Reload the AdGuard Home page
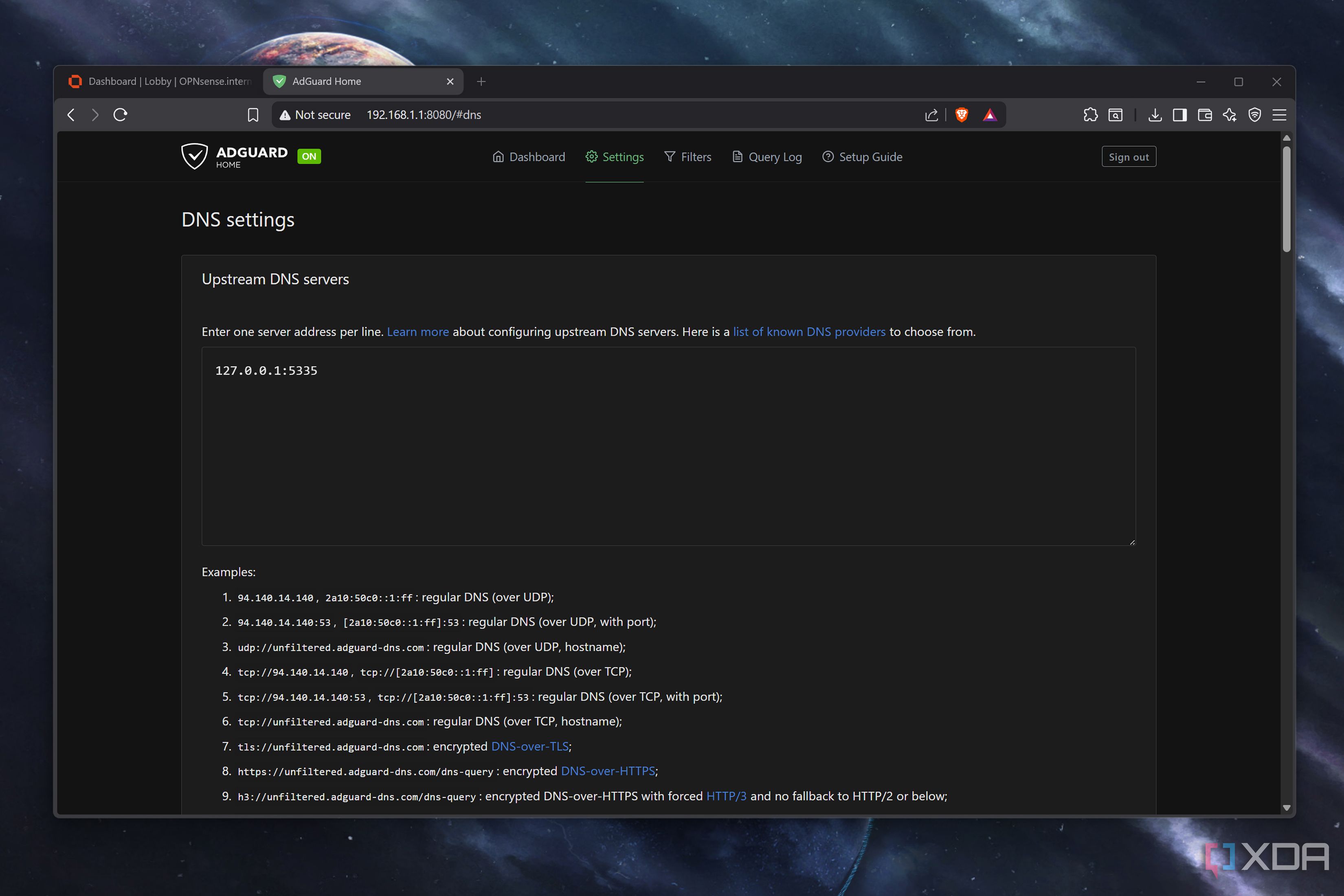This screenshot has height=896, width=1344. (121, 115)
